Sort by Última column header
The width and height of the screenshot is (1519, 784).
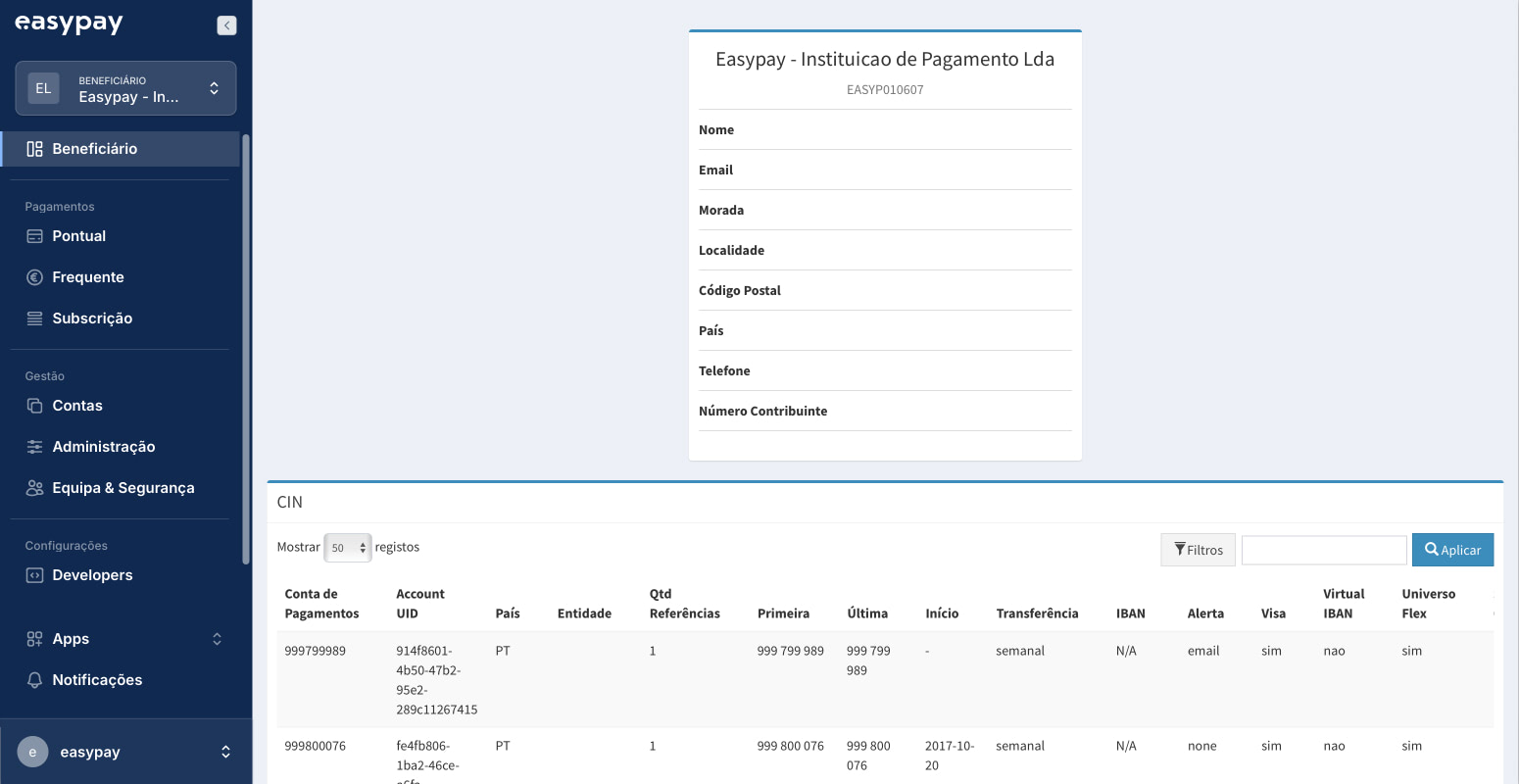[867, 613]
